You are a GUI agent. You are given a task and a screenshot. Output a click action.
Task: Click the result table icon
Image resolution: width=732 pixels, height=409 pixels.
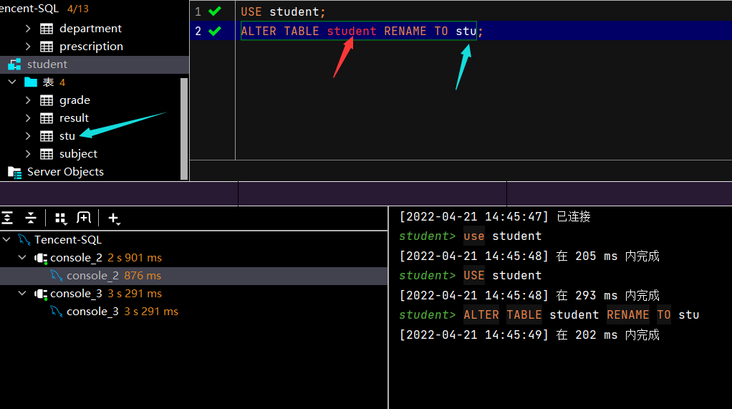click(46, 118)
